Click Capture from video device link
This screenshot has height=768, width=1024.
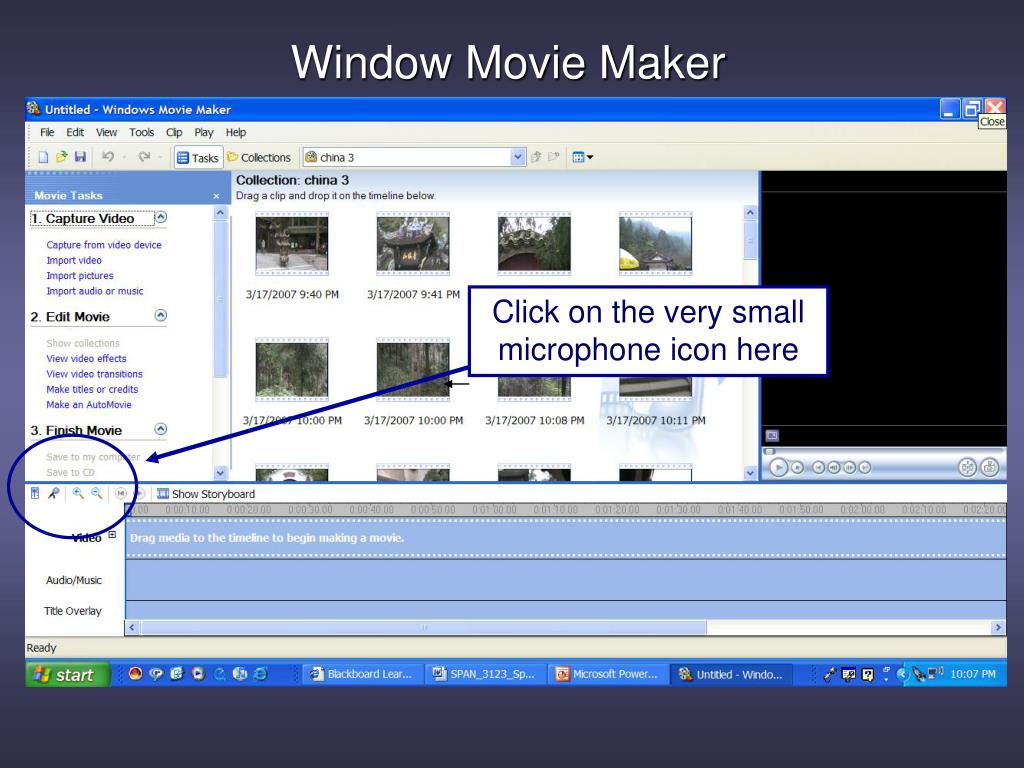click(x=104, y=245)
